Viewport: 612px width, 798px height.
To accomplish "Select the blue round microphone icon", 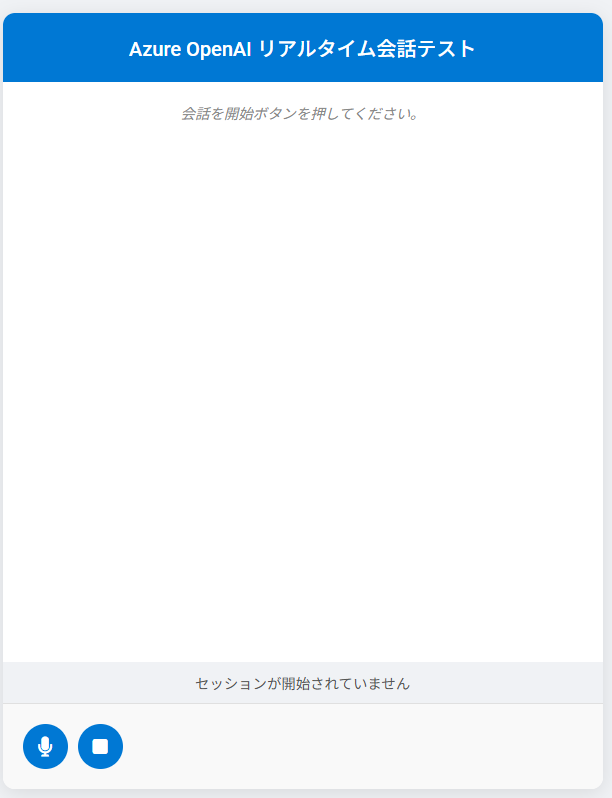I will tap(45, 746).
